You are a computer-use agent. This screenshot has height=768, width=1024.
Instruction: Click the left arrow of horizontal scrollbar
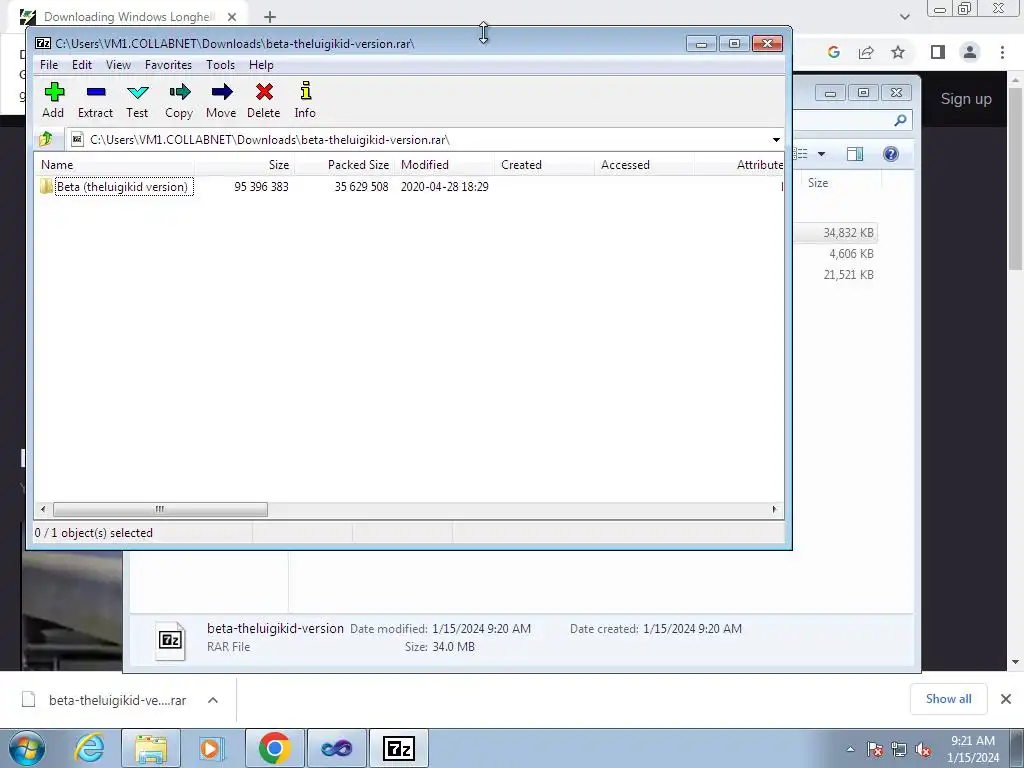(43, 509)
